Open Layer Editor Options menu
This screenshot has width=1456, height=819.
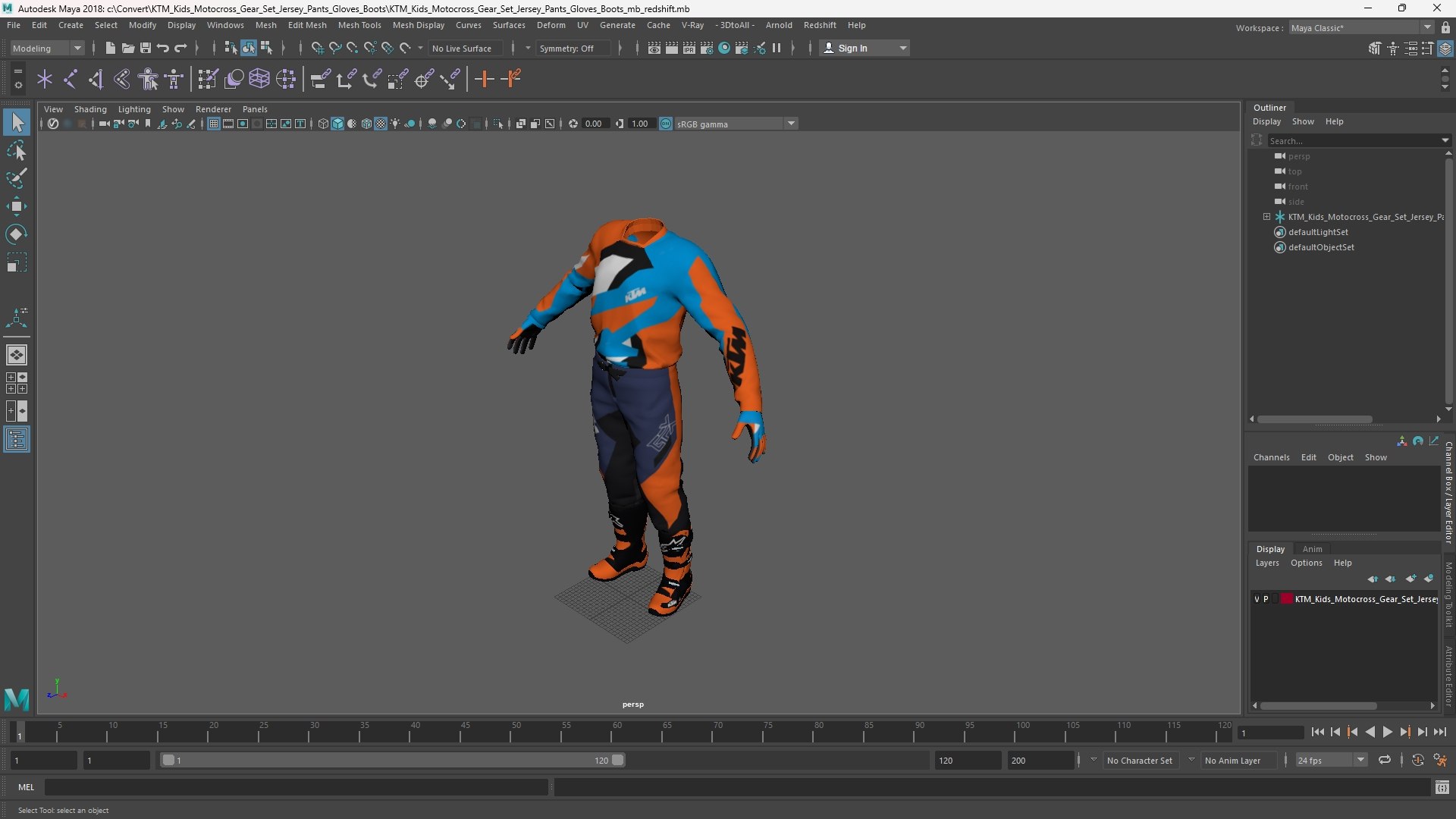(x=1306, y=563)
